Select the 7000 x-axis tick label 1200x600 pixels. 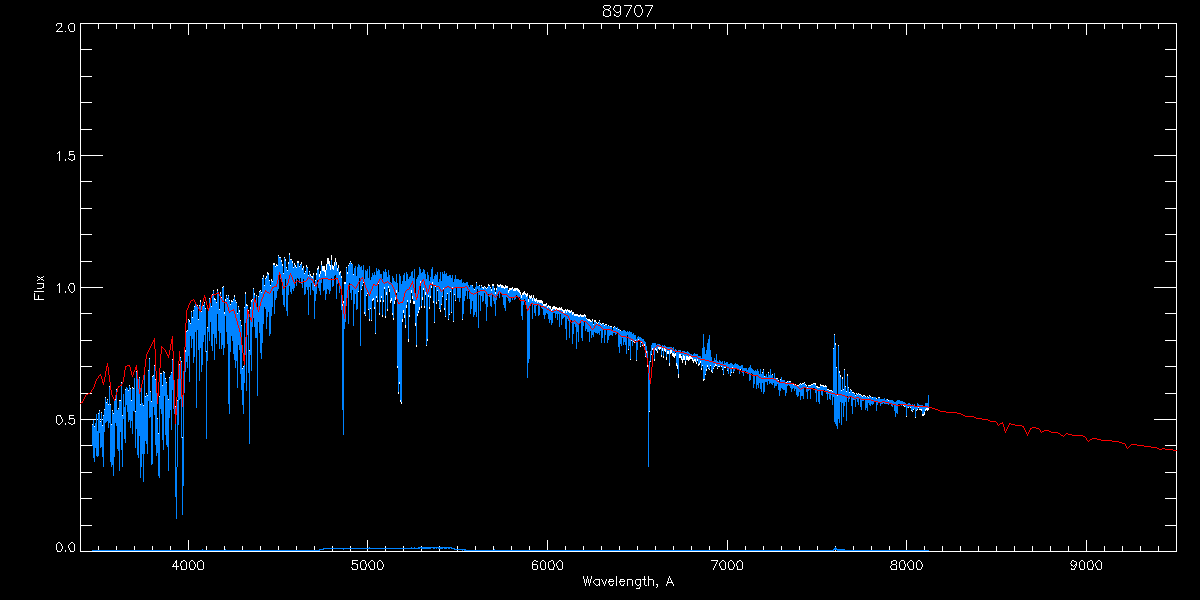pyautogui.click(x=727, y=564)
